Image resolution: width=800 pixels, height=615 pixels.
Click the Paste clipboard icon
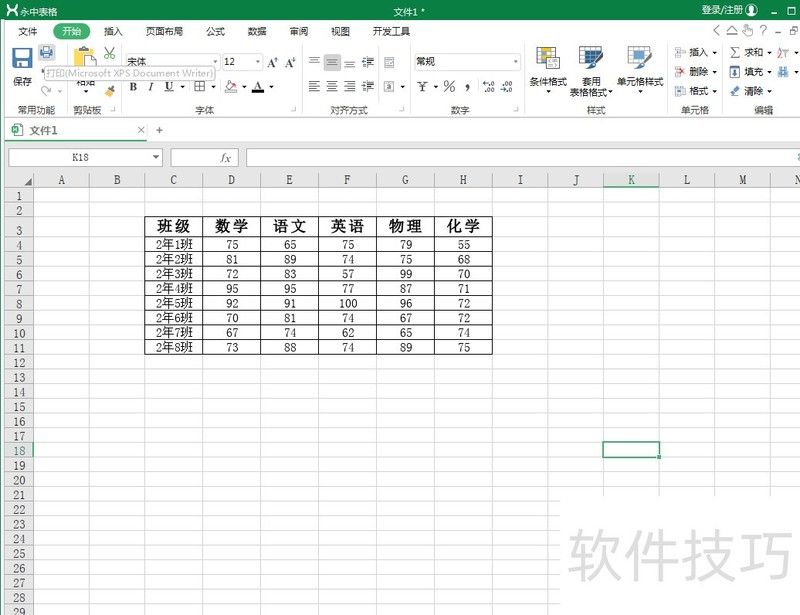click(x=85, y=57)
